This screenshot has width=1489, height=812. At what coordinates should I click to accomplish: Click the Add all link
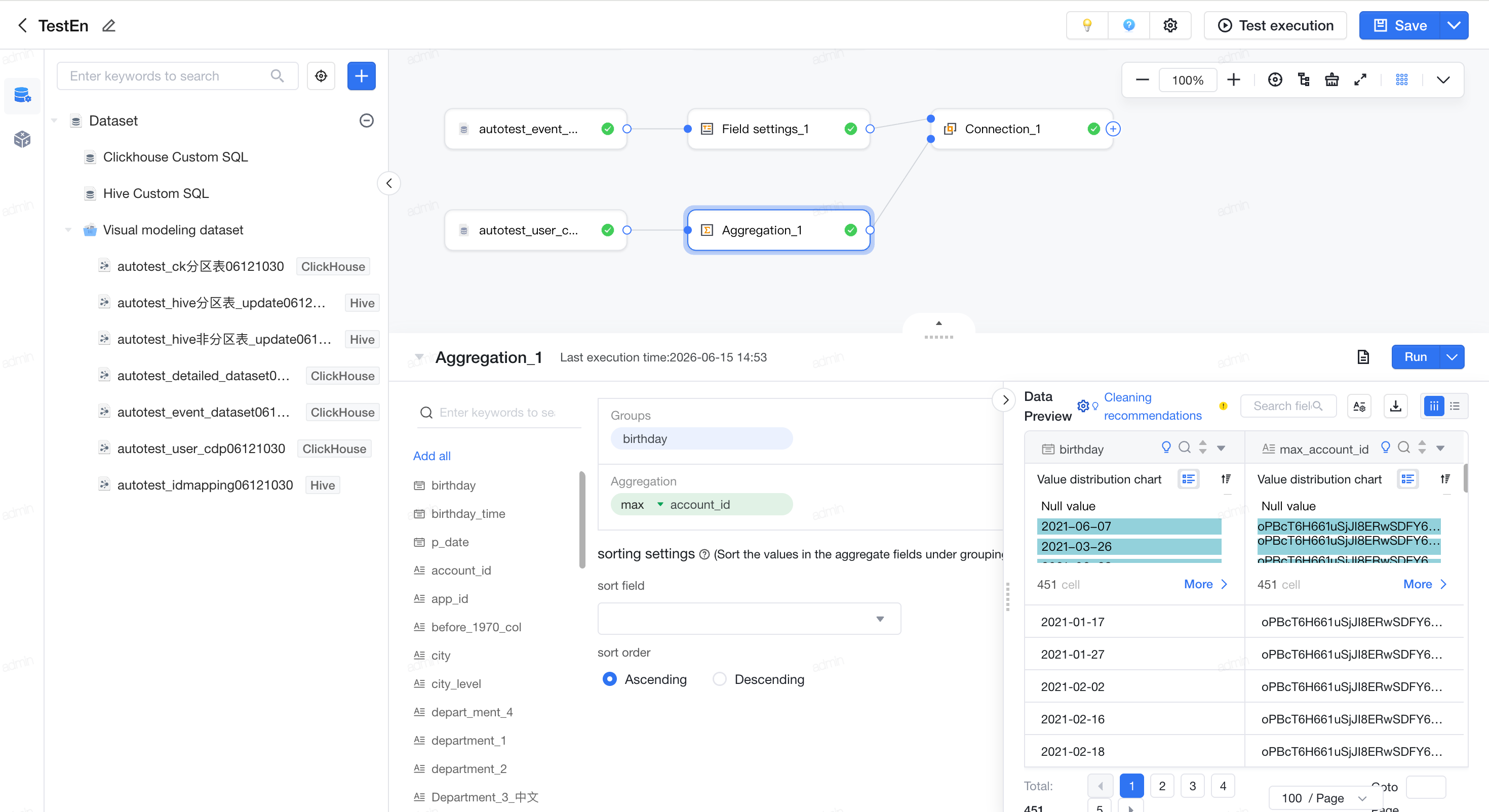tap(431, 456)
